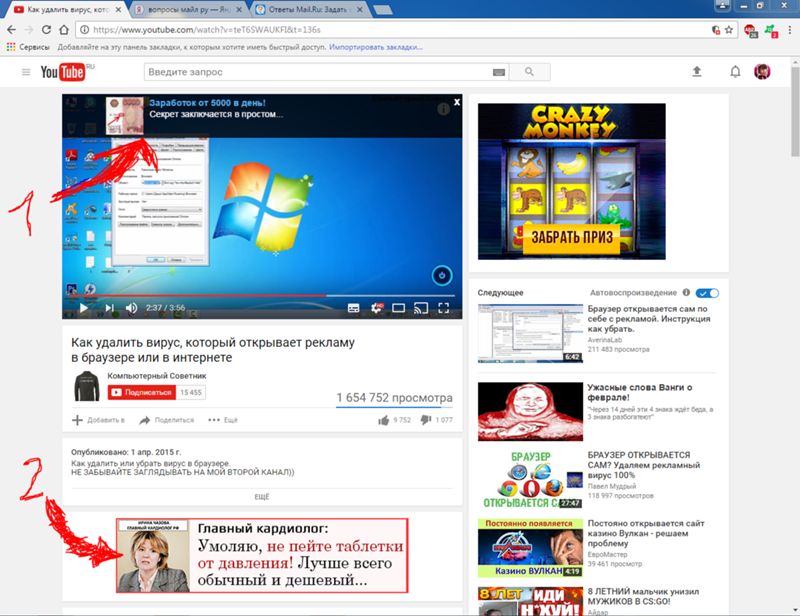Open the '8 ЛЕТНИЙ мальчик' CS:GO video title
Viewport: 800px width, 616px height.
point(643,596)
